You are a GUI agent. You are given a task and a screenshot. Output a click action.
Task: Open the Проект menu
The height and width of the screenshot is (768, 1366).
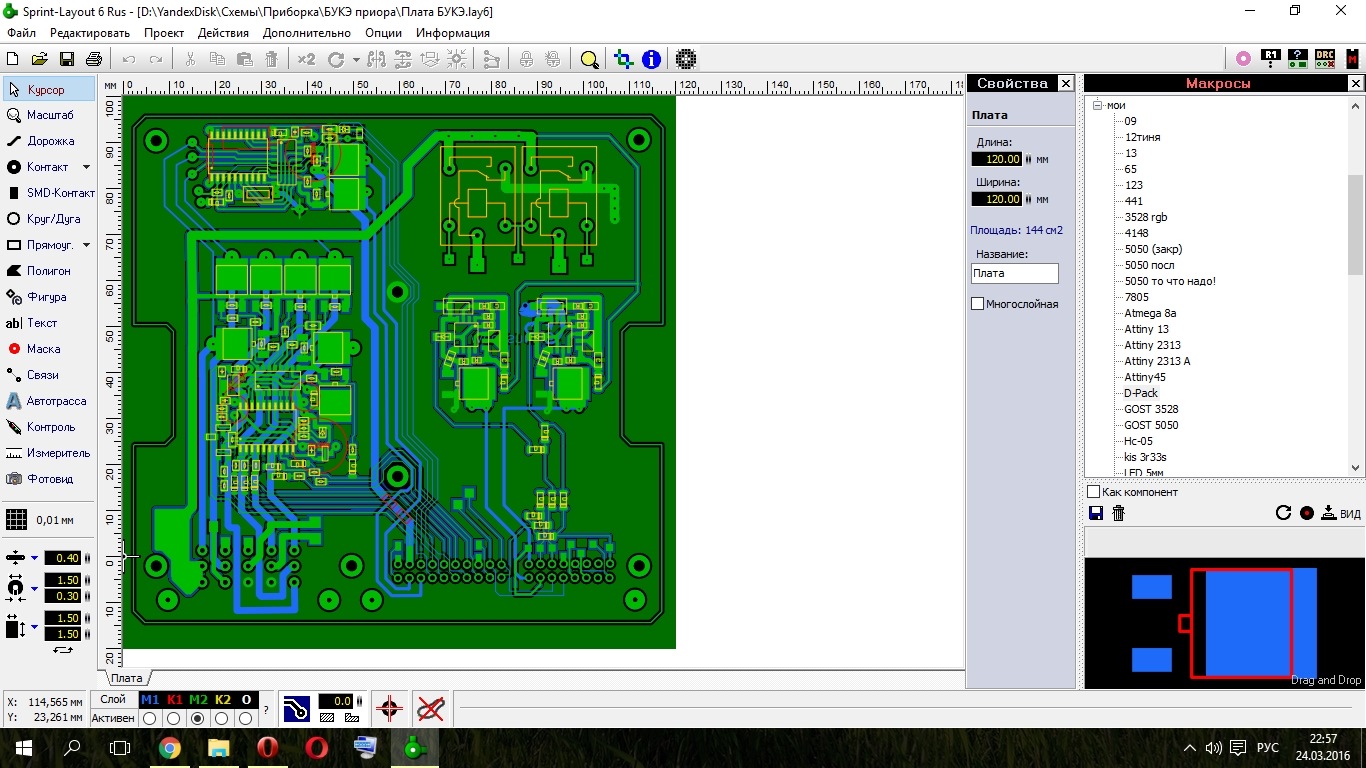pyautogui.click(x=164, y=32)
